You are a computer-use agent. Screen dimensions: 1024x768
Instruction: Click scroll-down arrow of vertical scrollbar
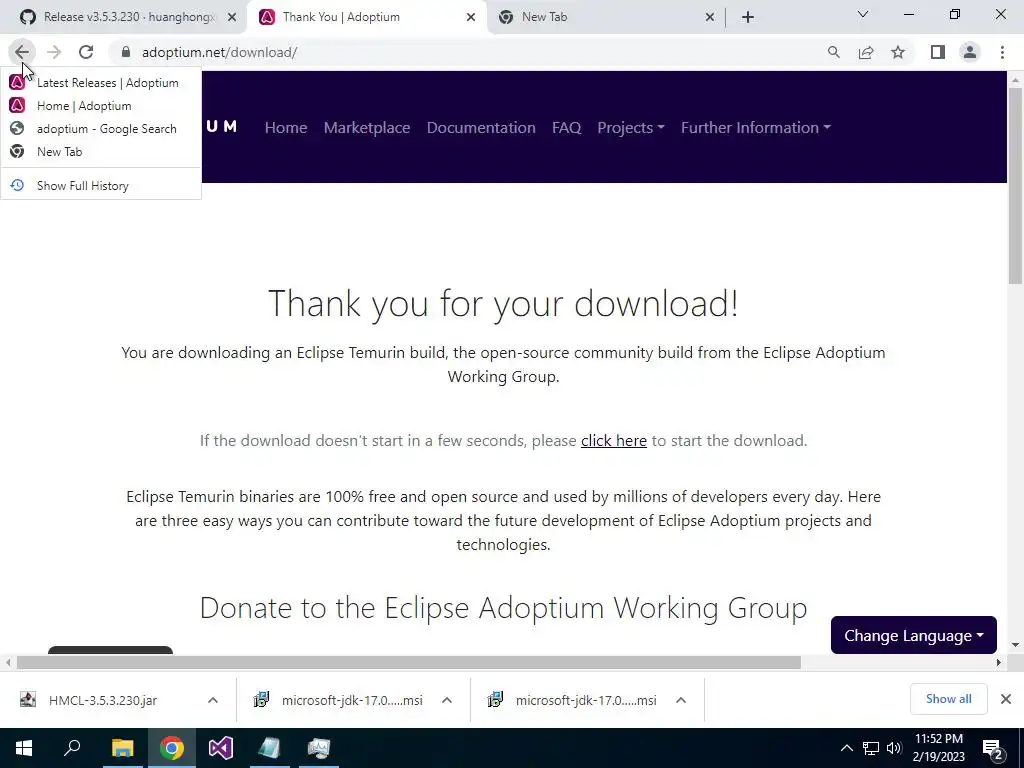[1015, 645]
